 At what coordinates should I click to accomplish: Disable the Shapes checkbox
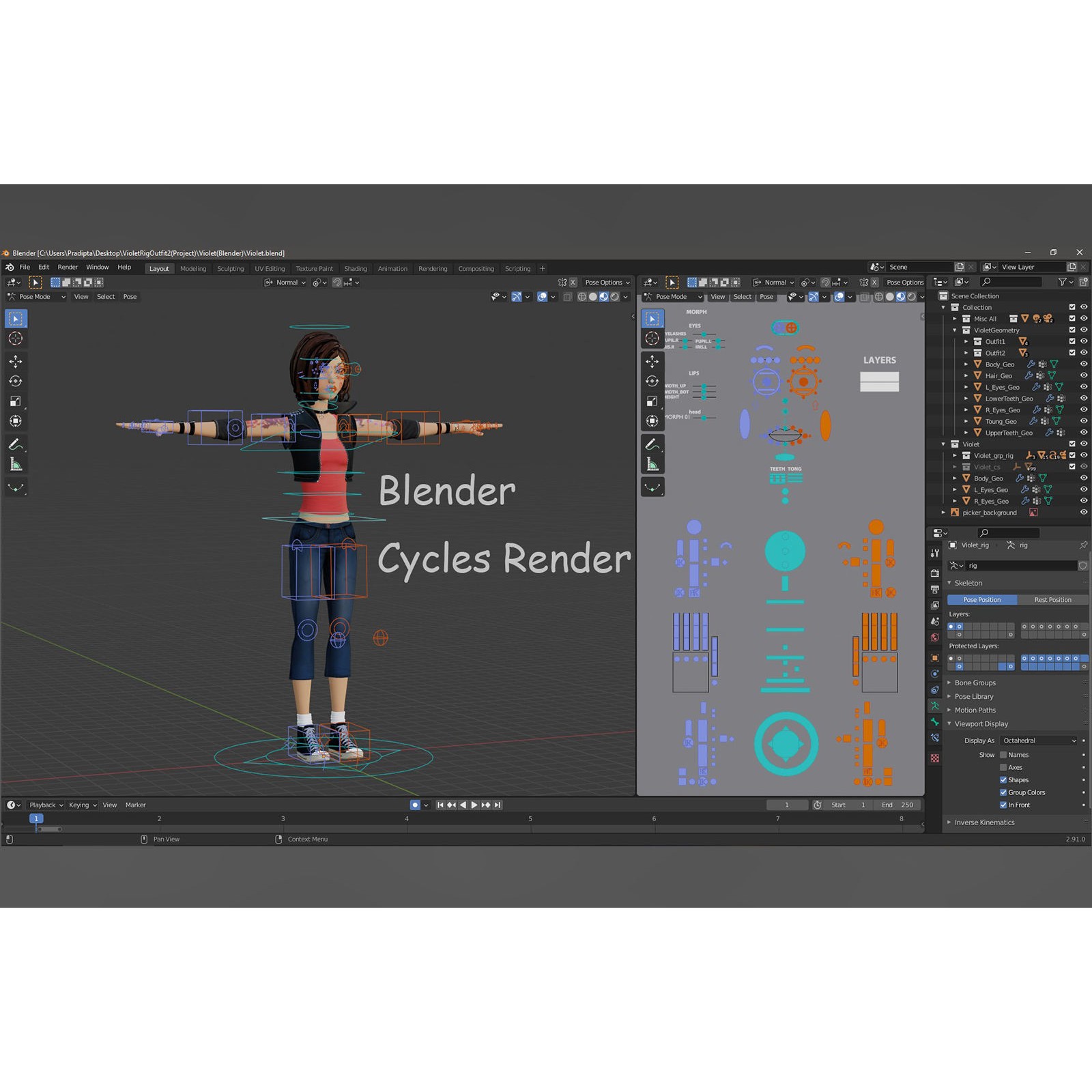1003,780
